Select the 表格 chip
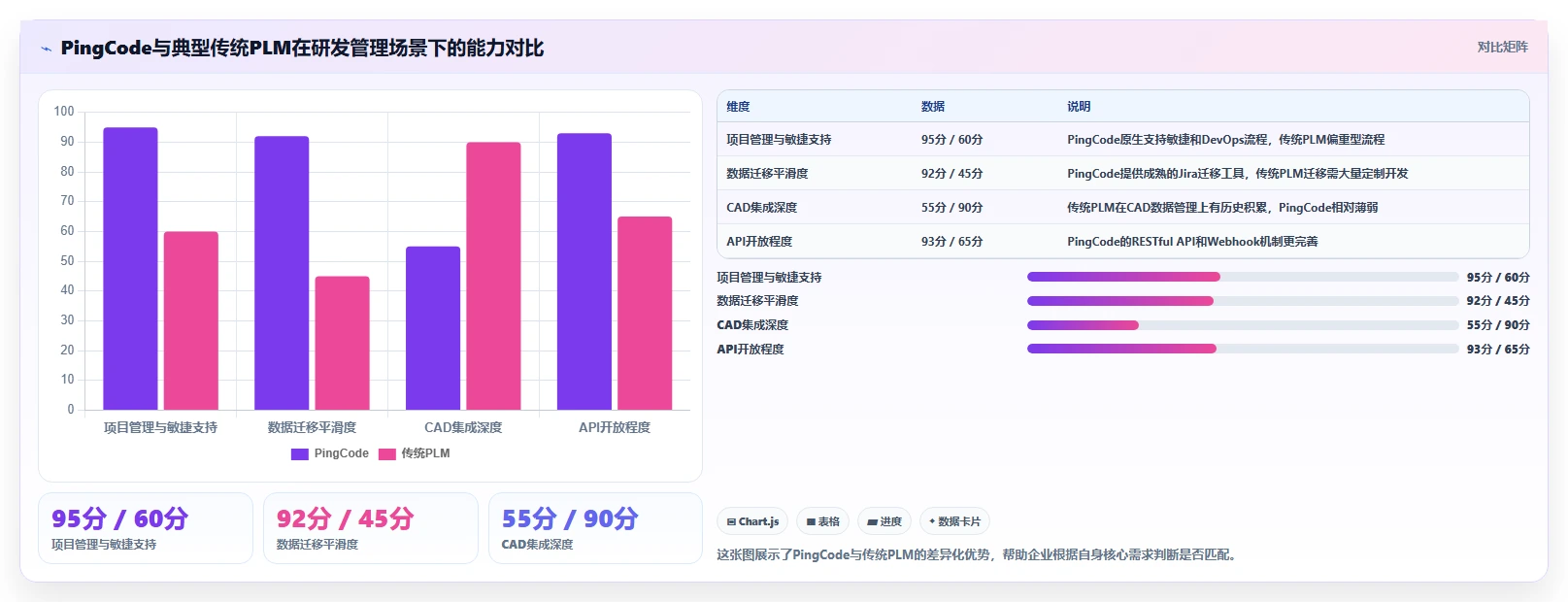 [x=822, y=521]
